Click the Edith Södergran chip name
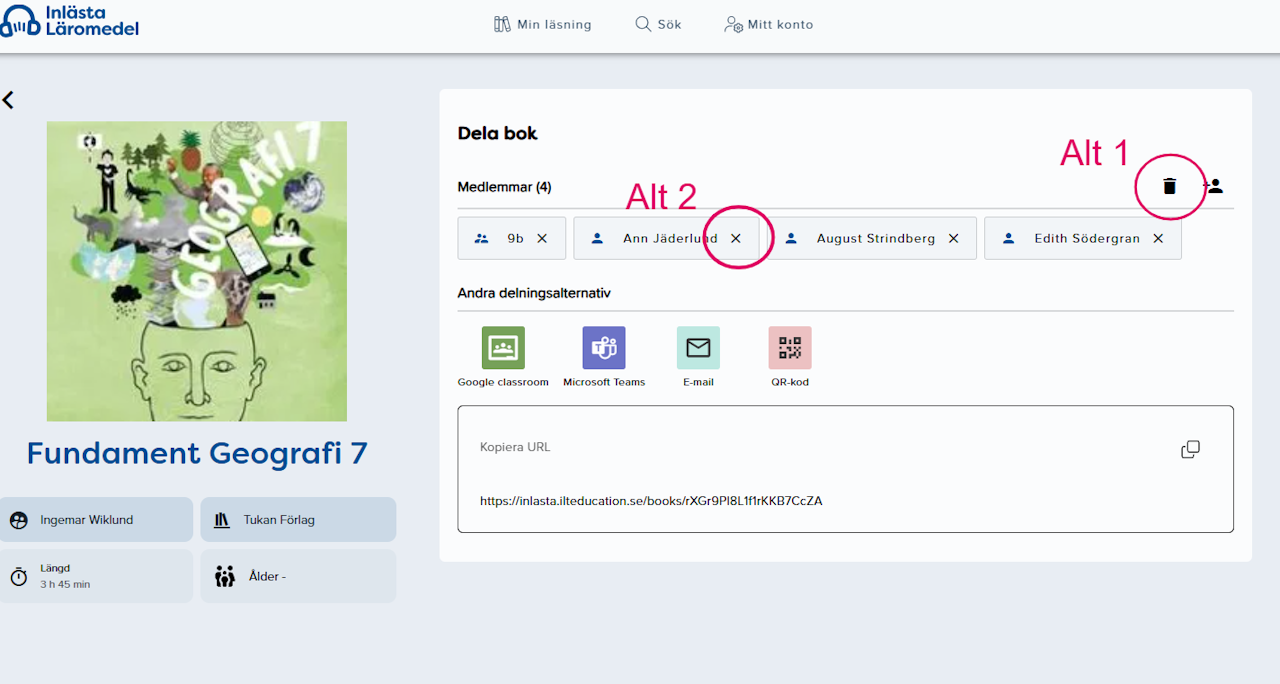 1087,238
